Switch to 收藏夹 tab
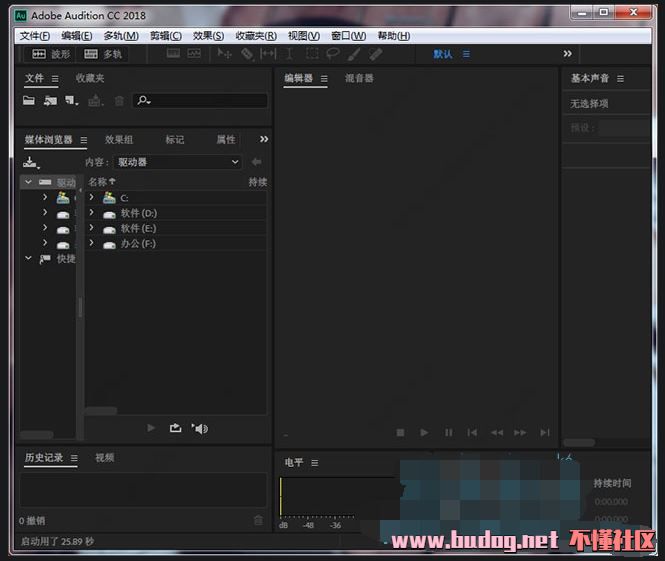The height and width of the screenshot is (561, 665). [x=90, y=78]
